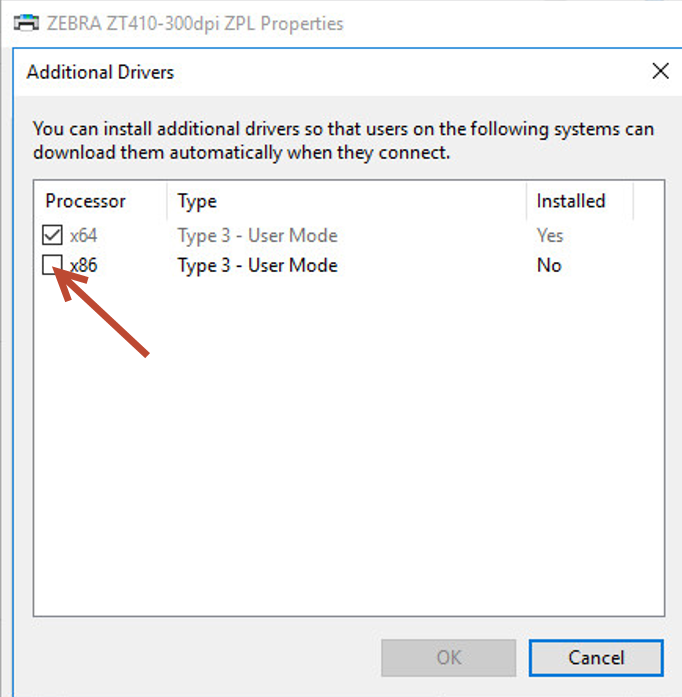
Task: Click the Type column header
Action: tap(197, 201)
